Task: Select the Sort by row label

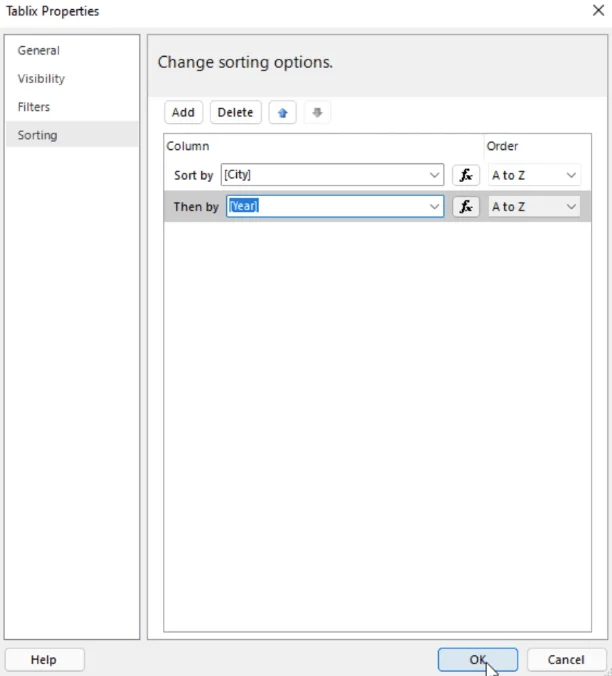Action: [194, 175]
